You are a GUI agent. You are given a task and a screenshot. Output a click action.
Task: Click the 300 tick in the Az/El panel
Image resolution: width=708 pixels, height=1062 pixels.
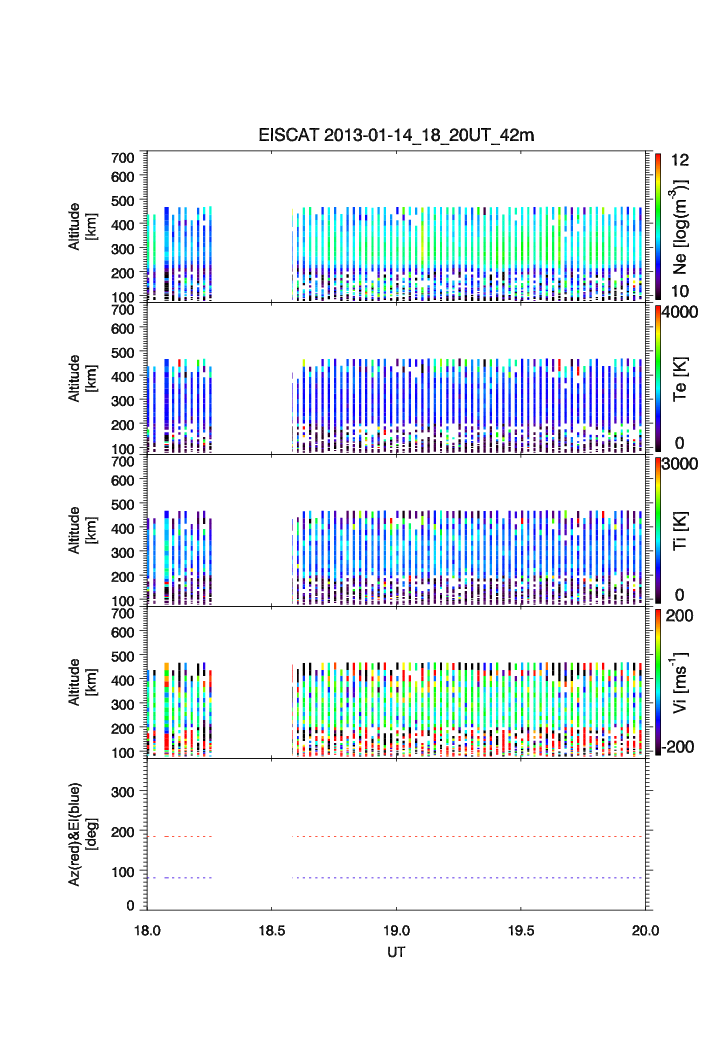(x=123, y=792)
